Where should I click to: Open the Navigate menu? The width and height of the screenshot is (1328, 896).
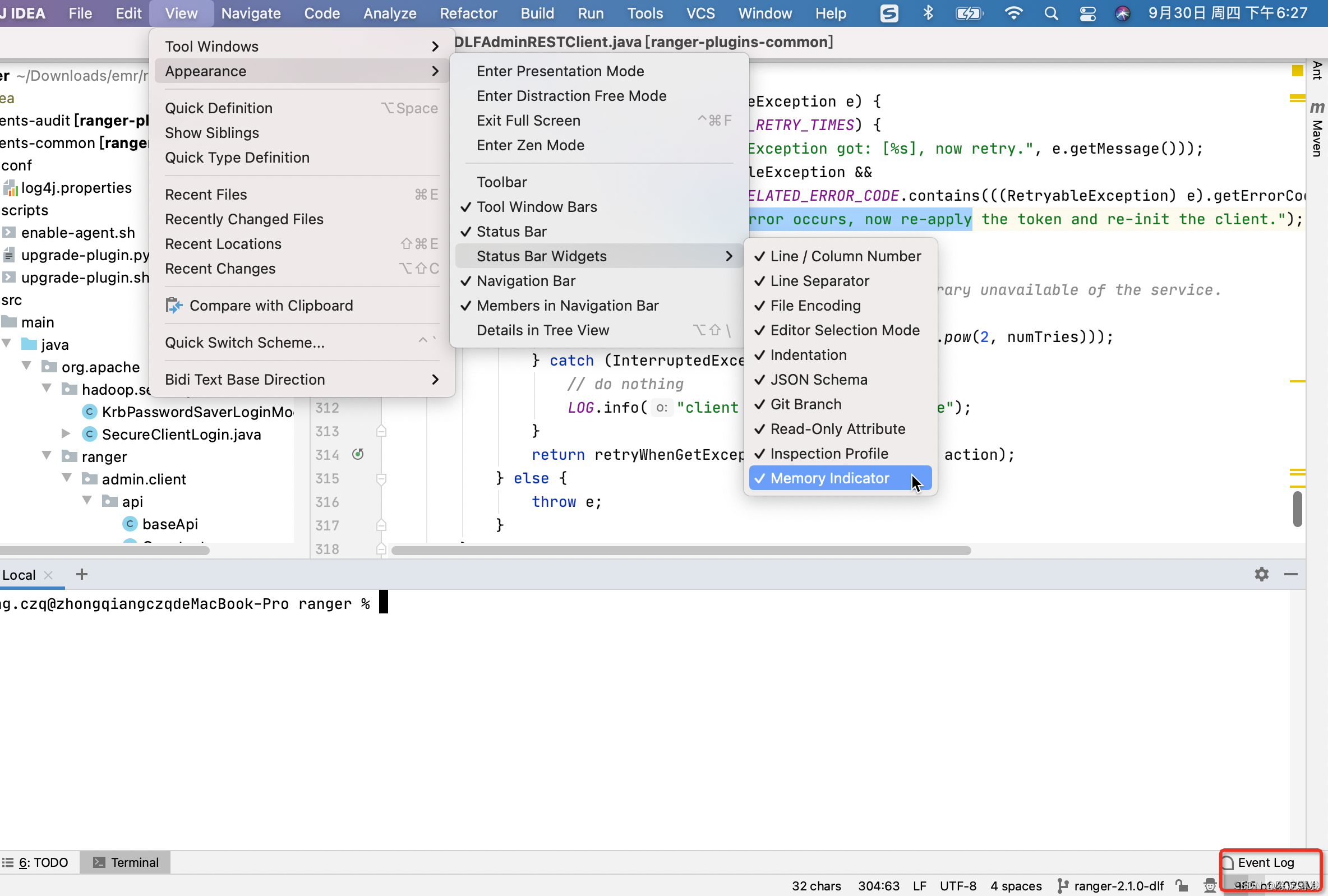(251, 13)
